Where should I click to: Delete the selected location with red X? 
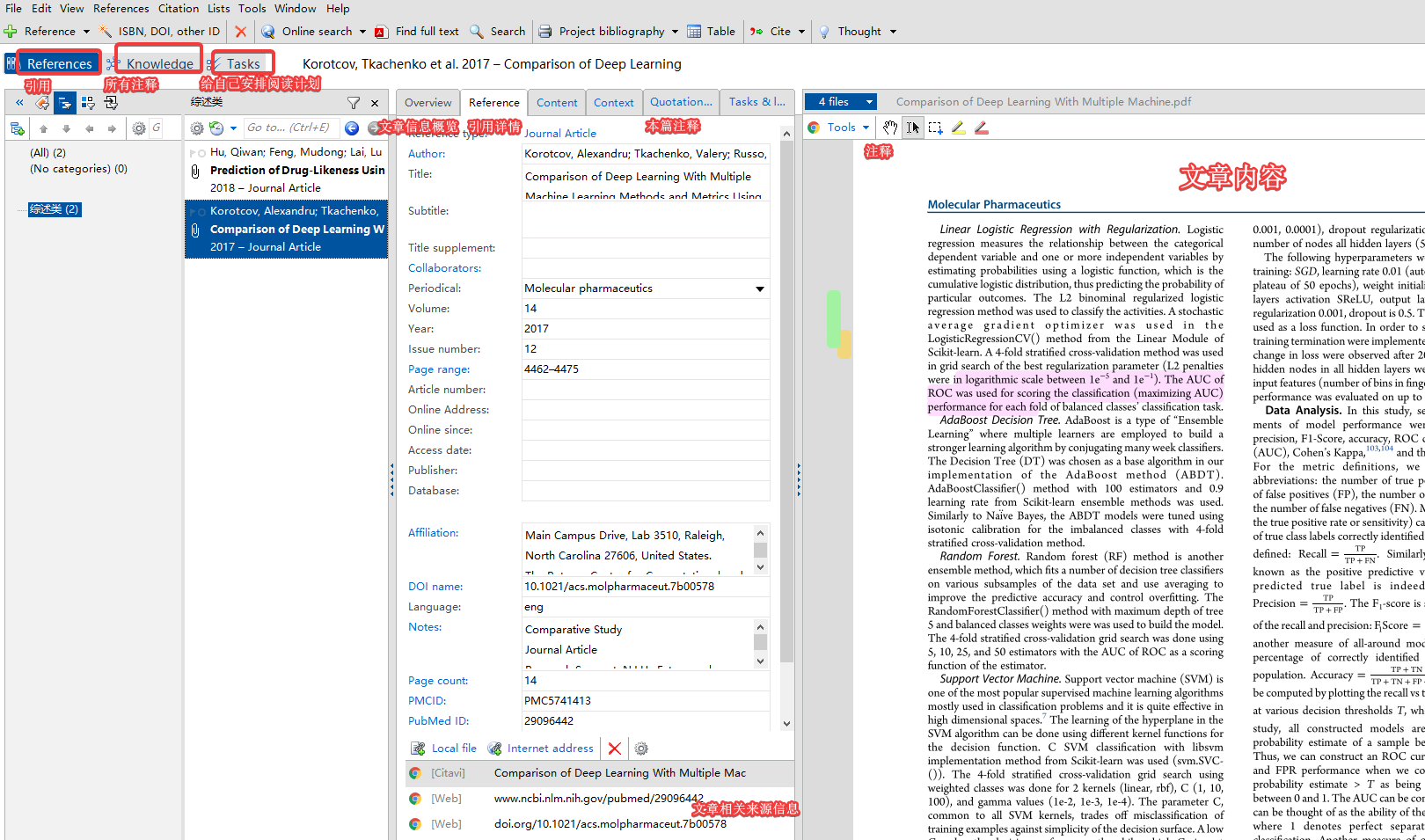615,749
